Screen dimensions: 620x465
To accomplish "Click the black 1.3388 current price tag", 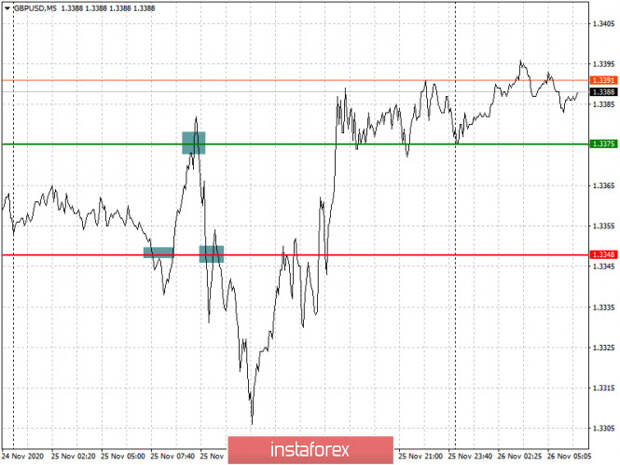I will [x=602, y=91].
